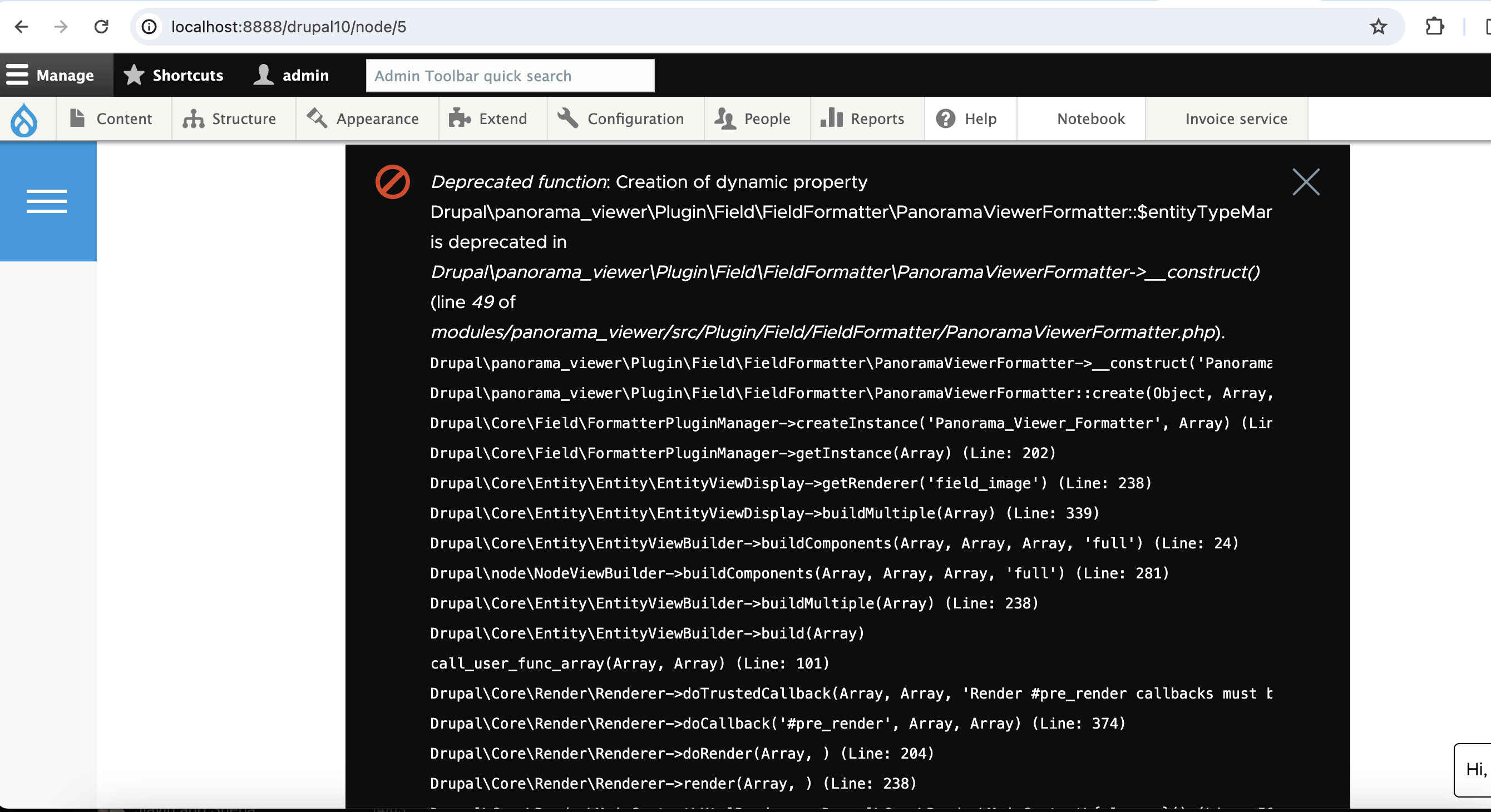This screenshot has width=1491, height=812.
Task: Click the browser address bar URL
Action: [x=289, y=27]
